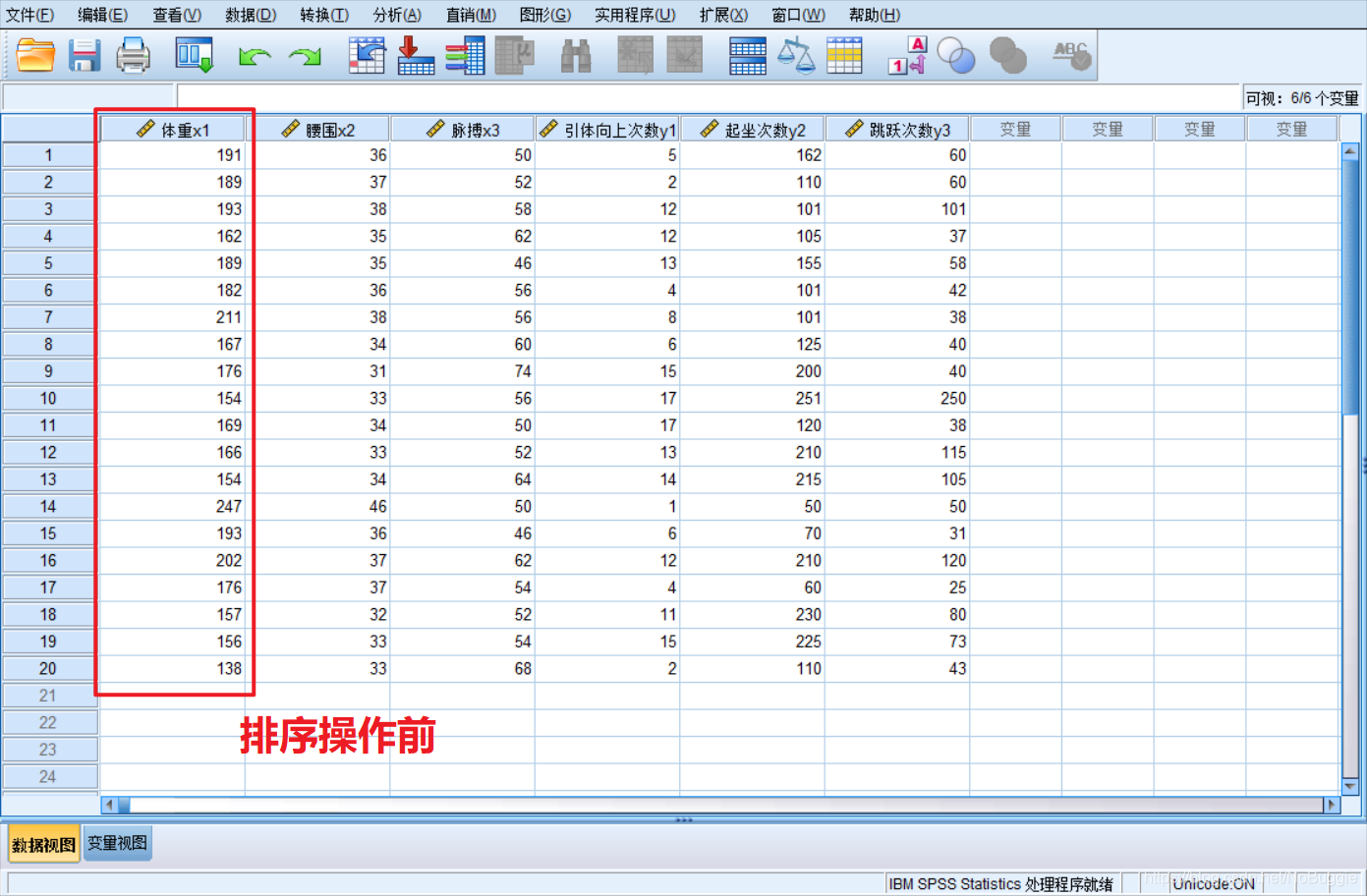Click the horizontal scrollbar right arrow

(1332, 805)
